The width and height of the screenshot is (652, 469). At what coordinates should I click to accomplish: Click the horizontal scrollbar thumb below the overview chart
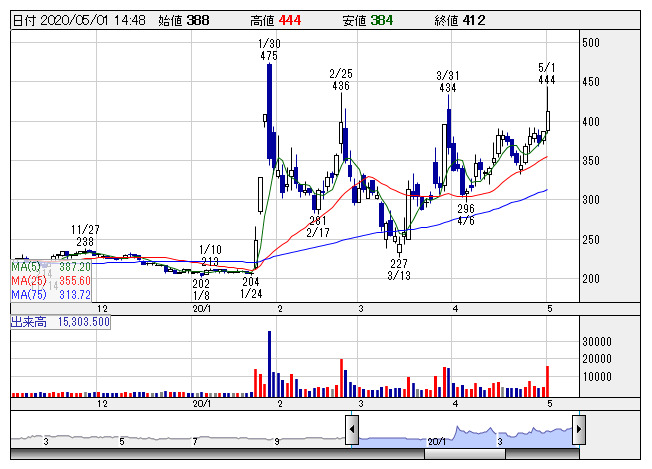click(x=464, y=454)
